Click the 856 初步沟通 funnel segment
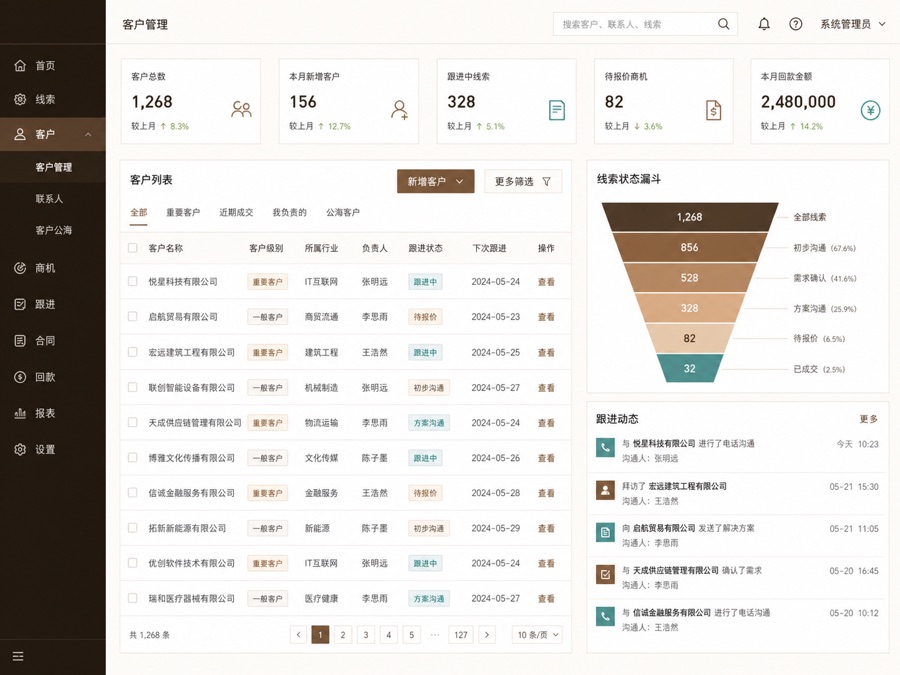Screen dimensions: 900x675 pos(689,247)
